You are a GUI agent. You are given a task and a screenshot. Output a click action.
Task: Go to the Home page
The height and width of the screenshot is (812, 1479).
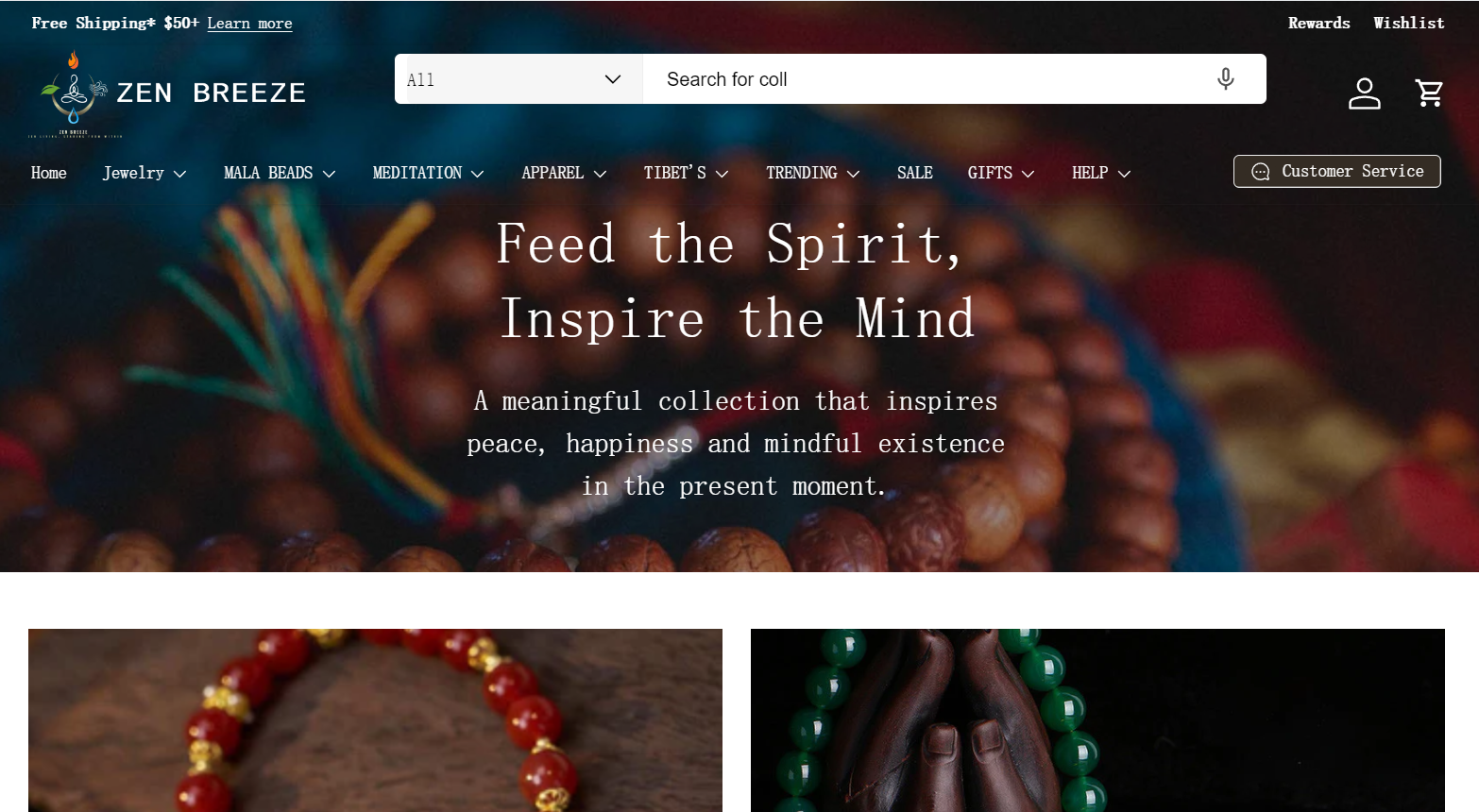[x=48, y=173]
